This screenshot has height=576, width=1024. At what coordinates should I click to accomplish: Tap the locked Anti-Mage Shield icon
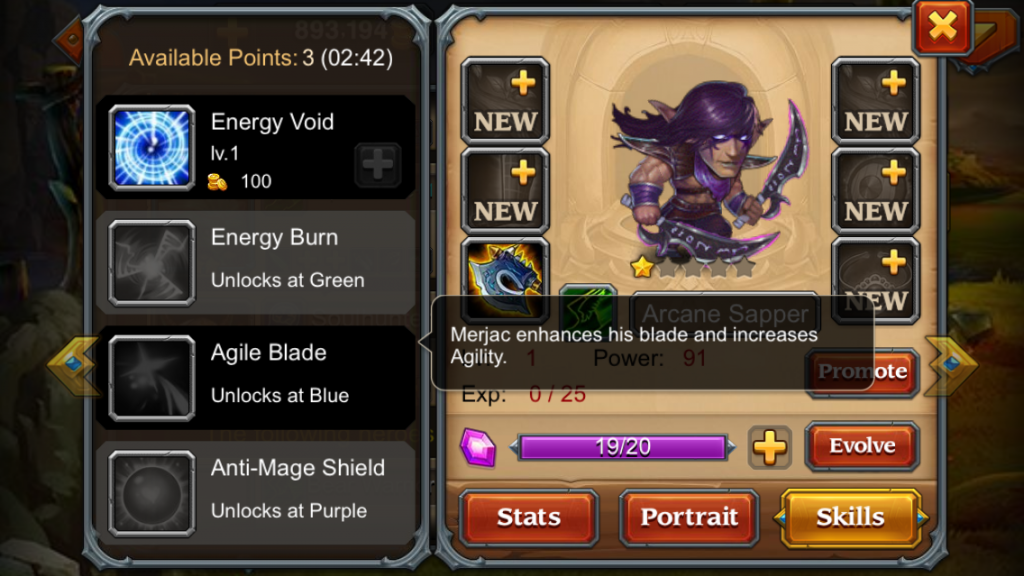pos(152,493)
